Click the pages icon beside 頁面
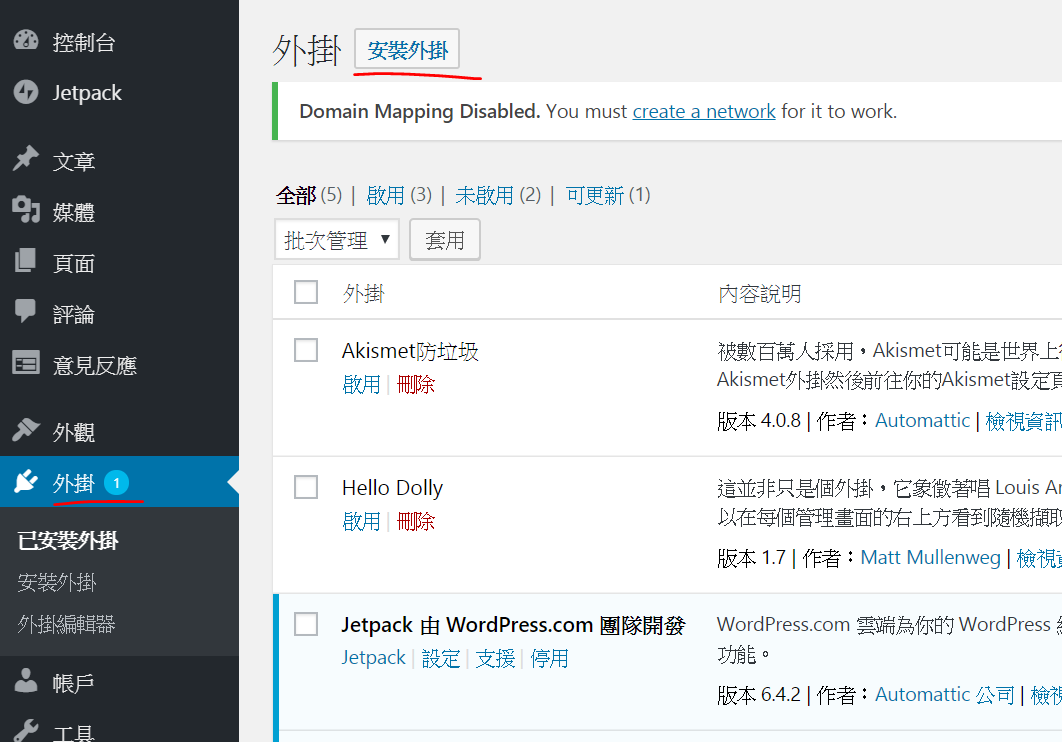The height and width of the screenshot is (742, 1062). pyautogui.click(x=25, y=261)
